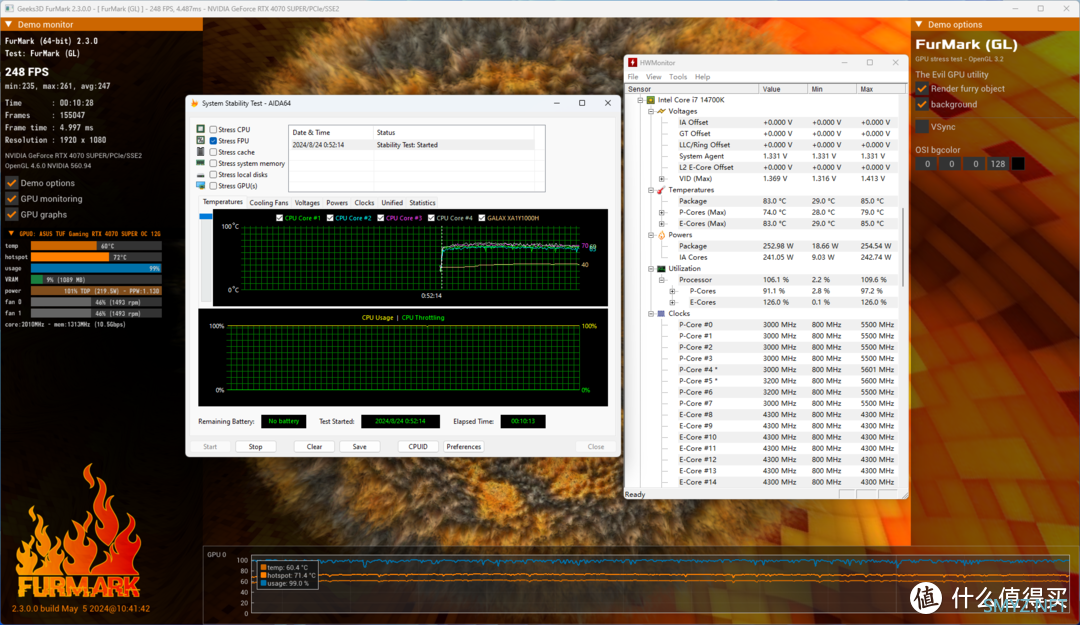
Task: Toggle the VSync checkbox in FurMark
Action: 922,127
